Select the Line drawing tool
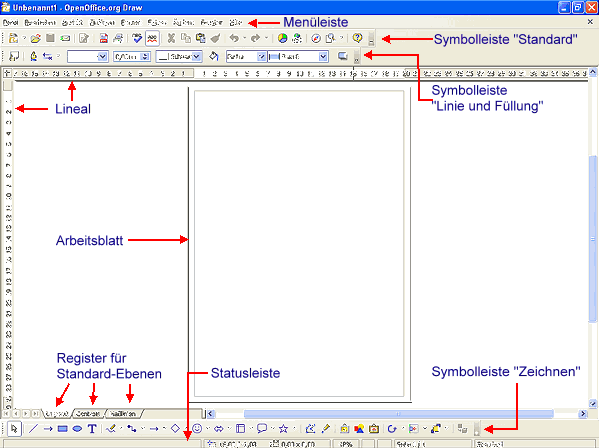 coord(33,429)
